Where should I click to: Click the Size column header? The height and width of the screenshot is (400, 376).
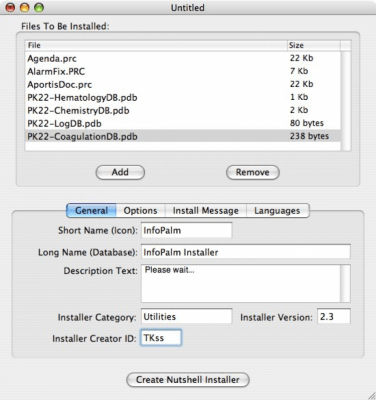coord(314,45)
